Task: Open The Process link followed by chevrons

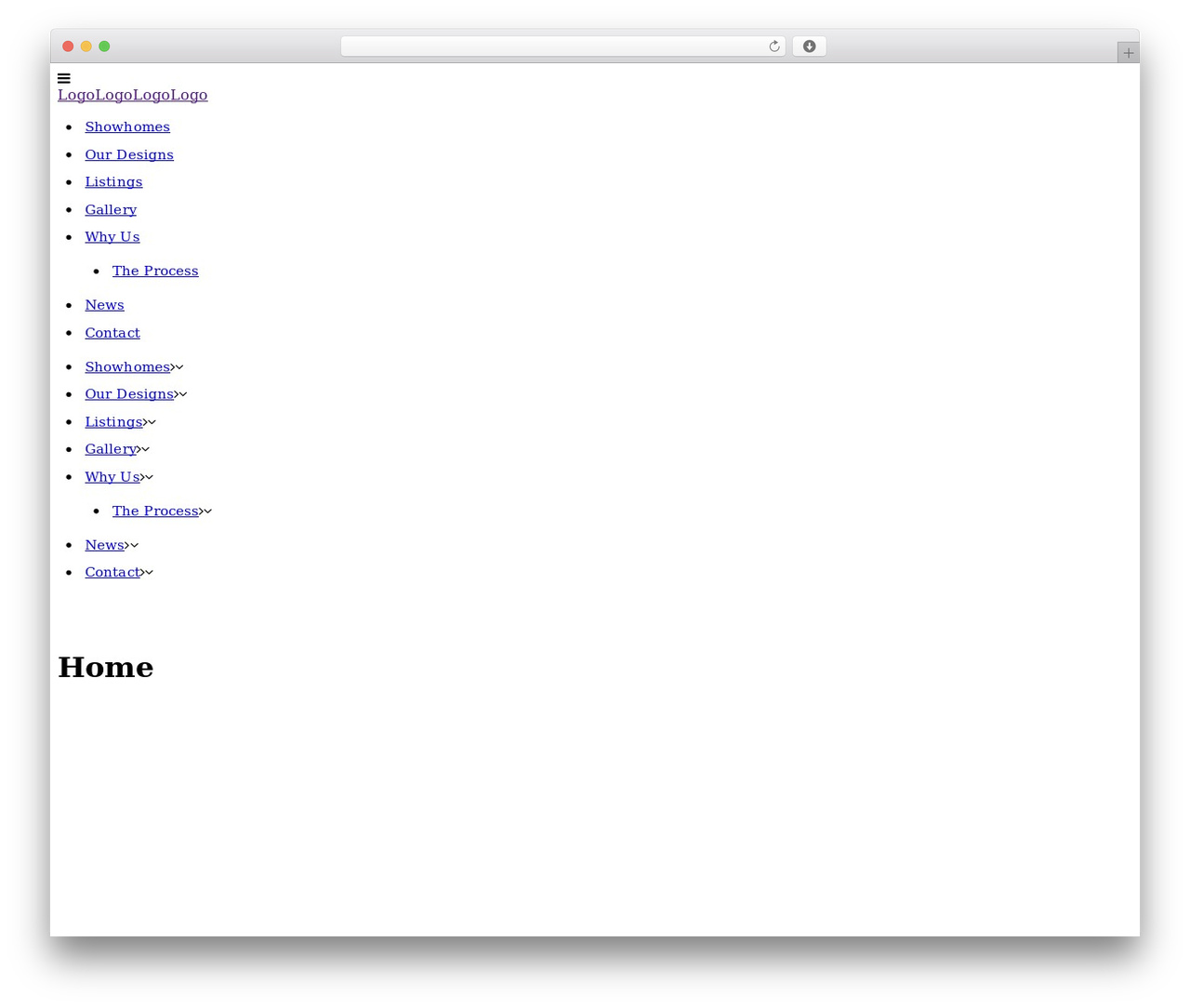Action: coord(155,511)
